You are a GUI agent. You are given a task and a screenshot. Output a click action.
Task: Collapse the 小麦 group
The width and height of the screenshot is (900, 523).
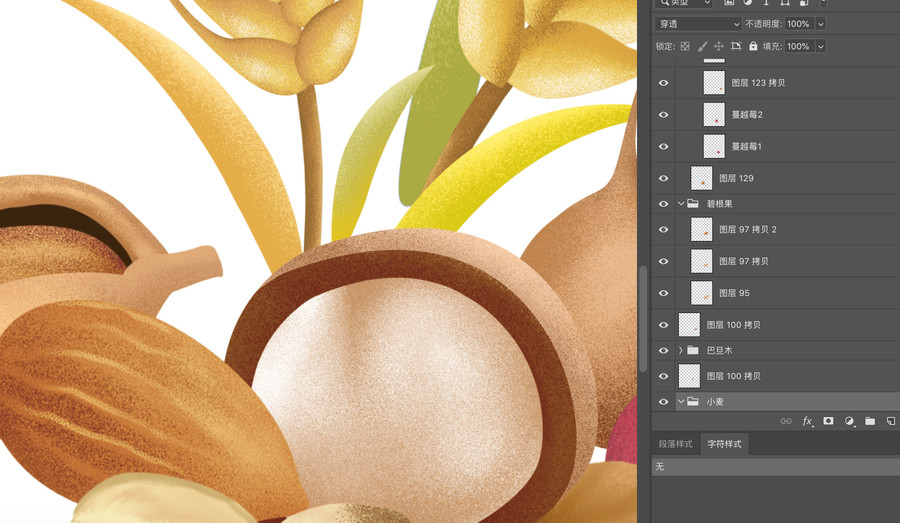coord(681,402)
